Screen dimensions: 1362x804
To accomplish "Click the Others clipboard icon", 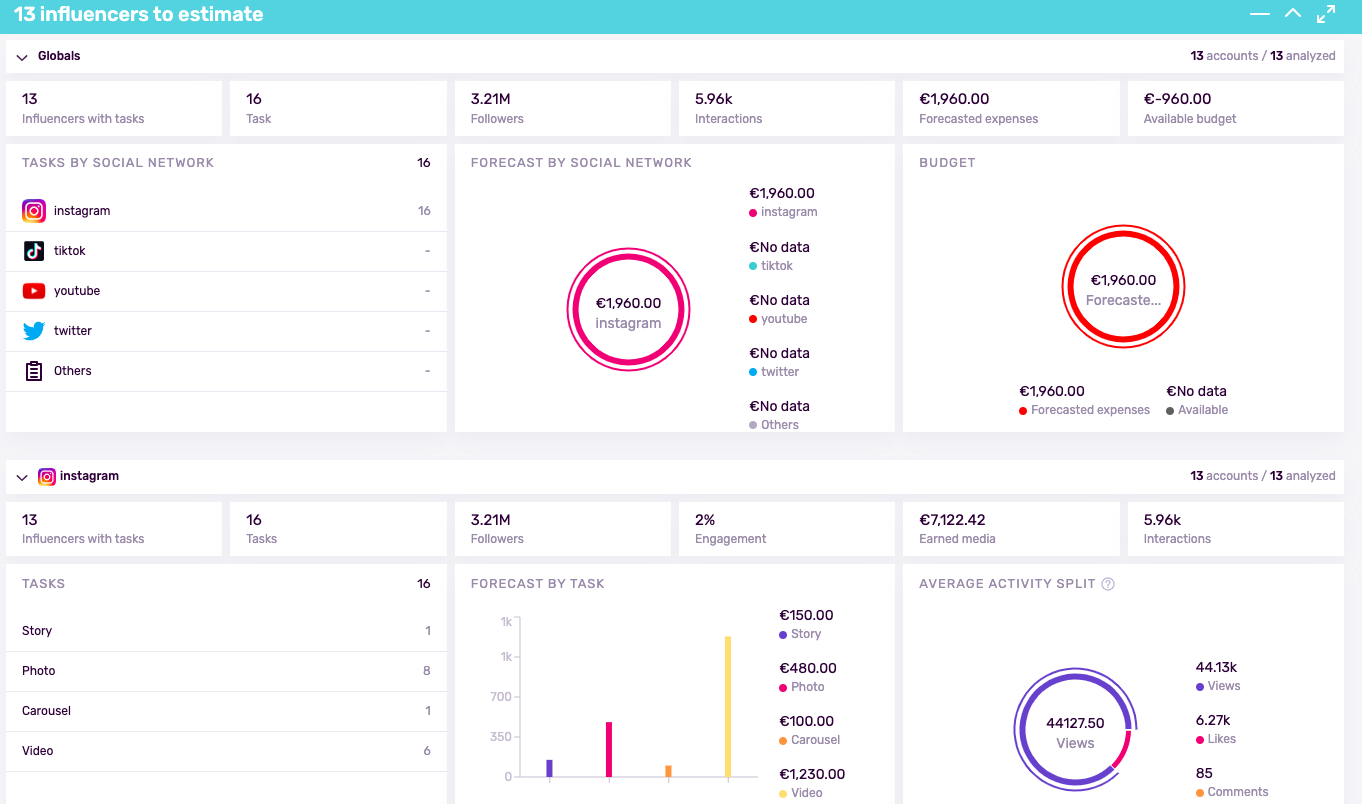I will coord(34,371).
